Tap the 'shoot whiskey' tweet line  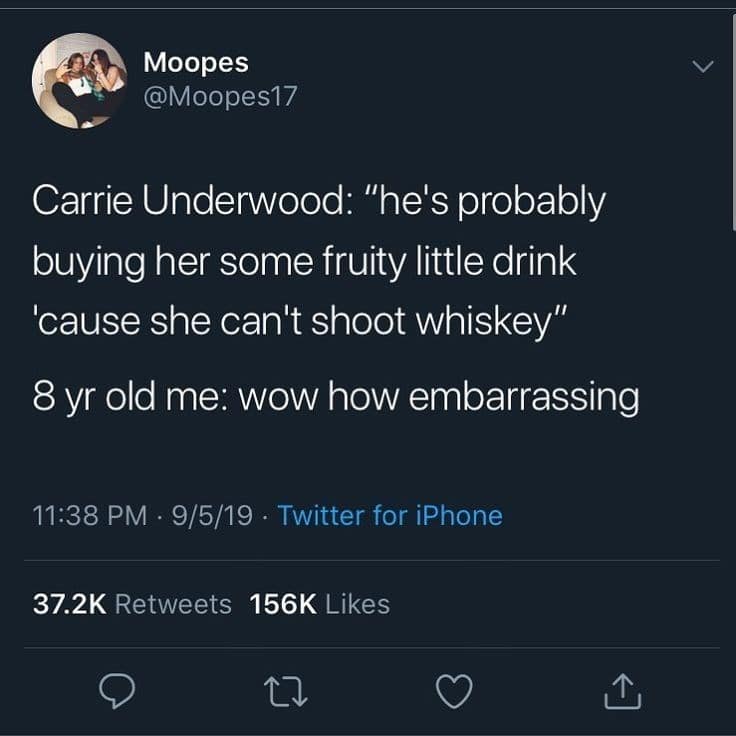tap(300, 322)
